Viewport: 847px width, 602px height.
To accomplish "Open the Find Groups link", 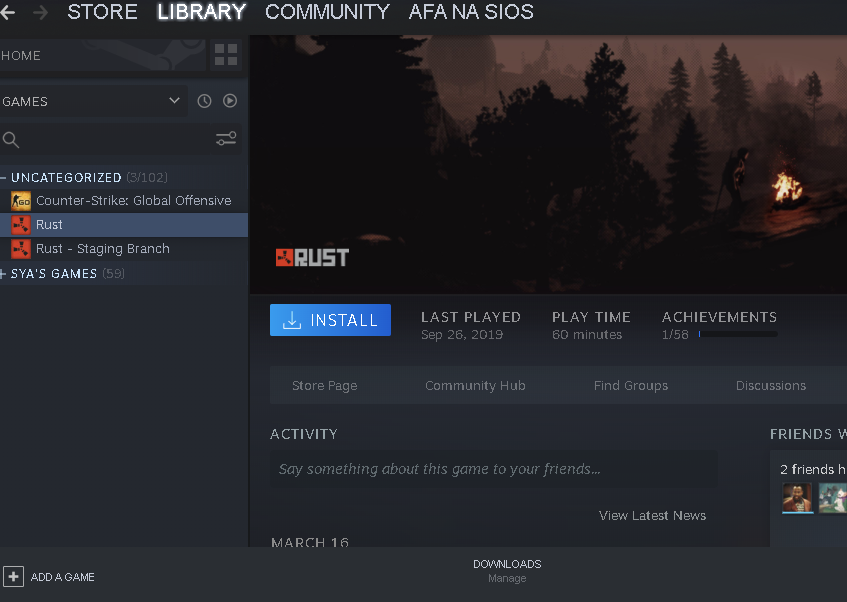I will pos(630,385).
